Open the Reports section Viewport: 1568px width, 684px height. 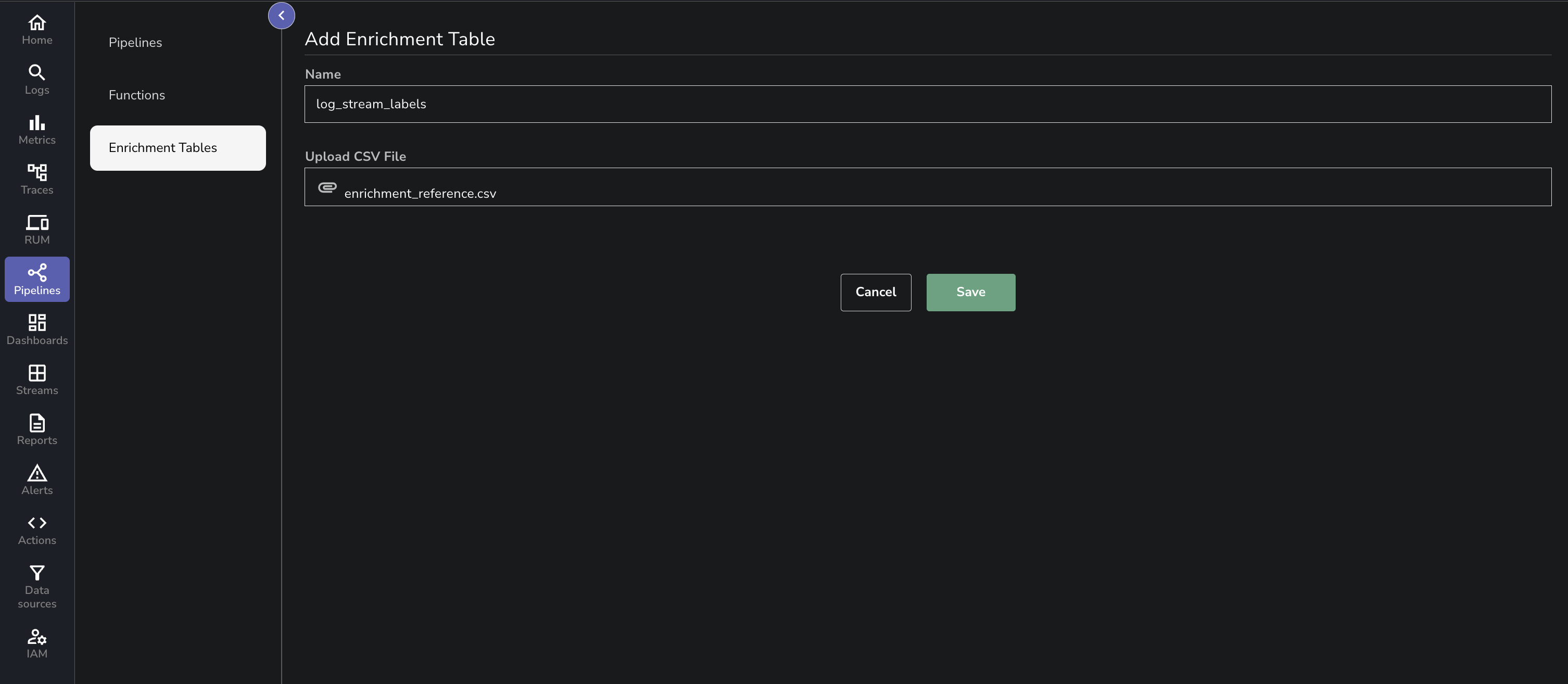(x=36, y=429)
